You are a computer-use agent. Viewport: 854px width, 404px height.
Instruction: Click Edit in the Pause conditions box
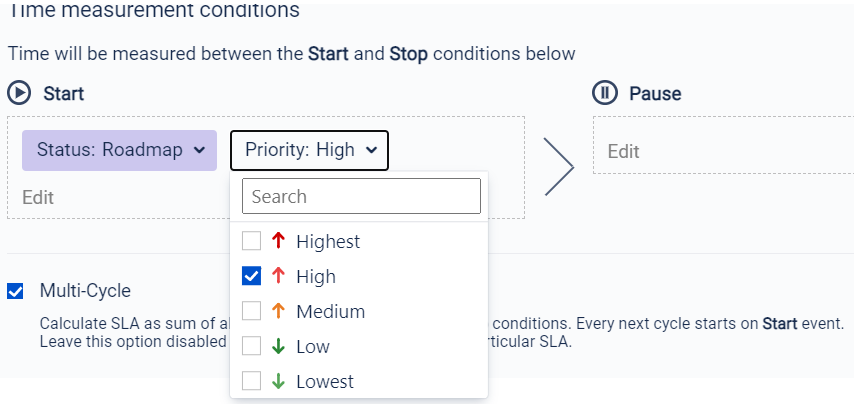(x=623, y=151)
